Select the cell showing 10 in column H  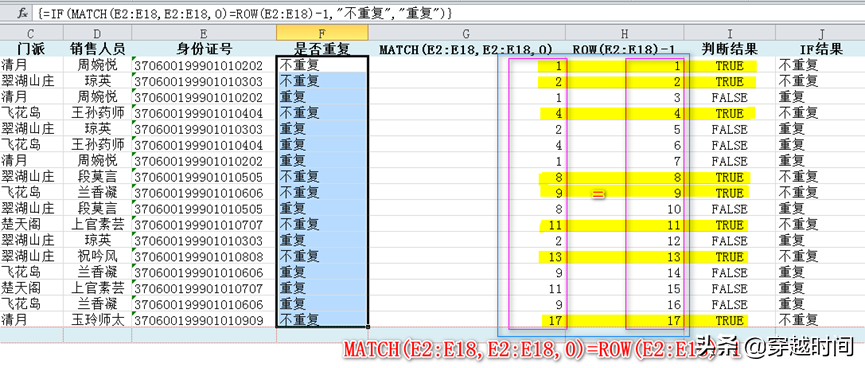[x=624, y=209]
